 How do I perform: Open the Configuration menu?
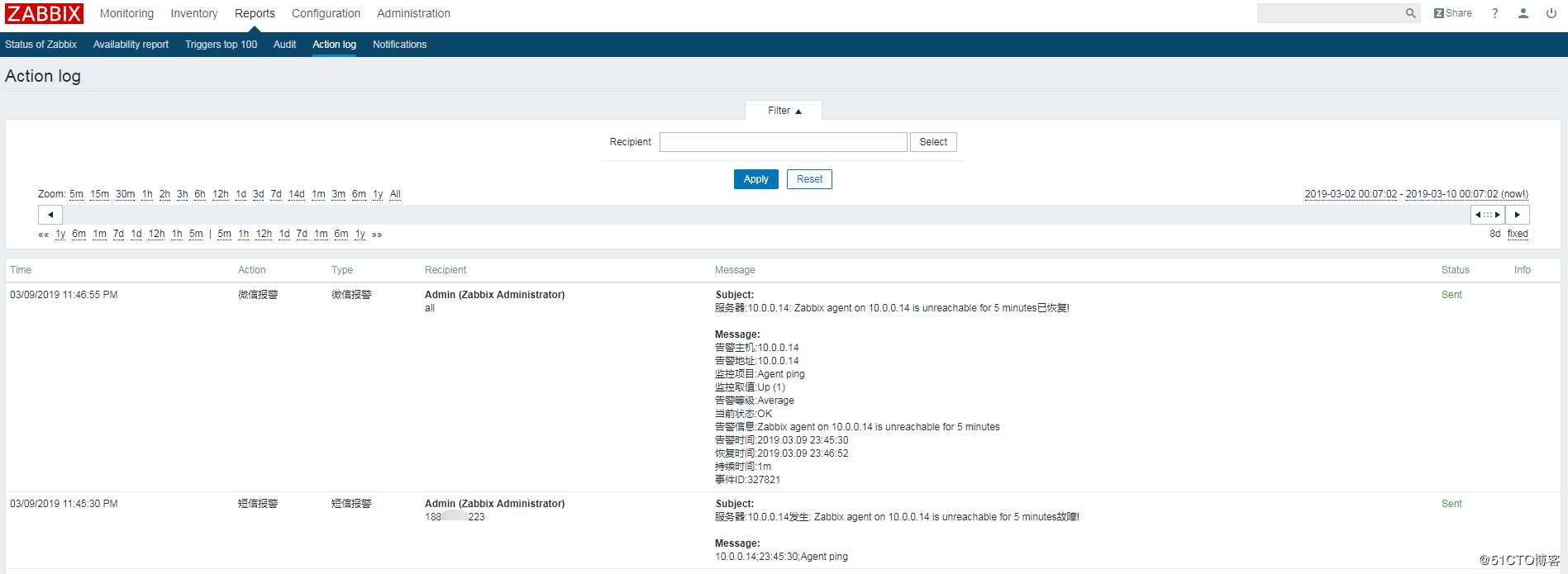tap(326, 13)
